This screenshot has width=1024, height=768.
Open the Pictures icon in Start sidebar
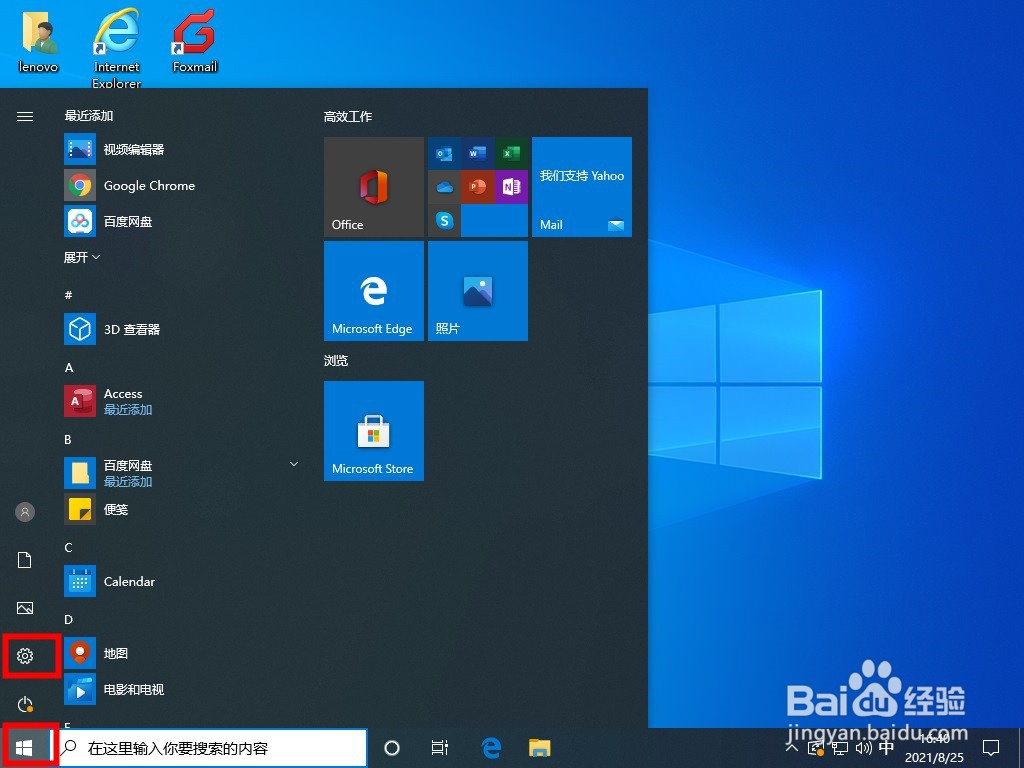(25, 608)
